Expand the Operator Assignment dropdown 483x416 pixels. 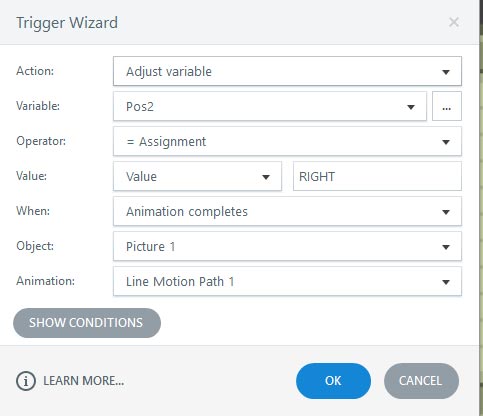(446, 142)
